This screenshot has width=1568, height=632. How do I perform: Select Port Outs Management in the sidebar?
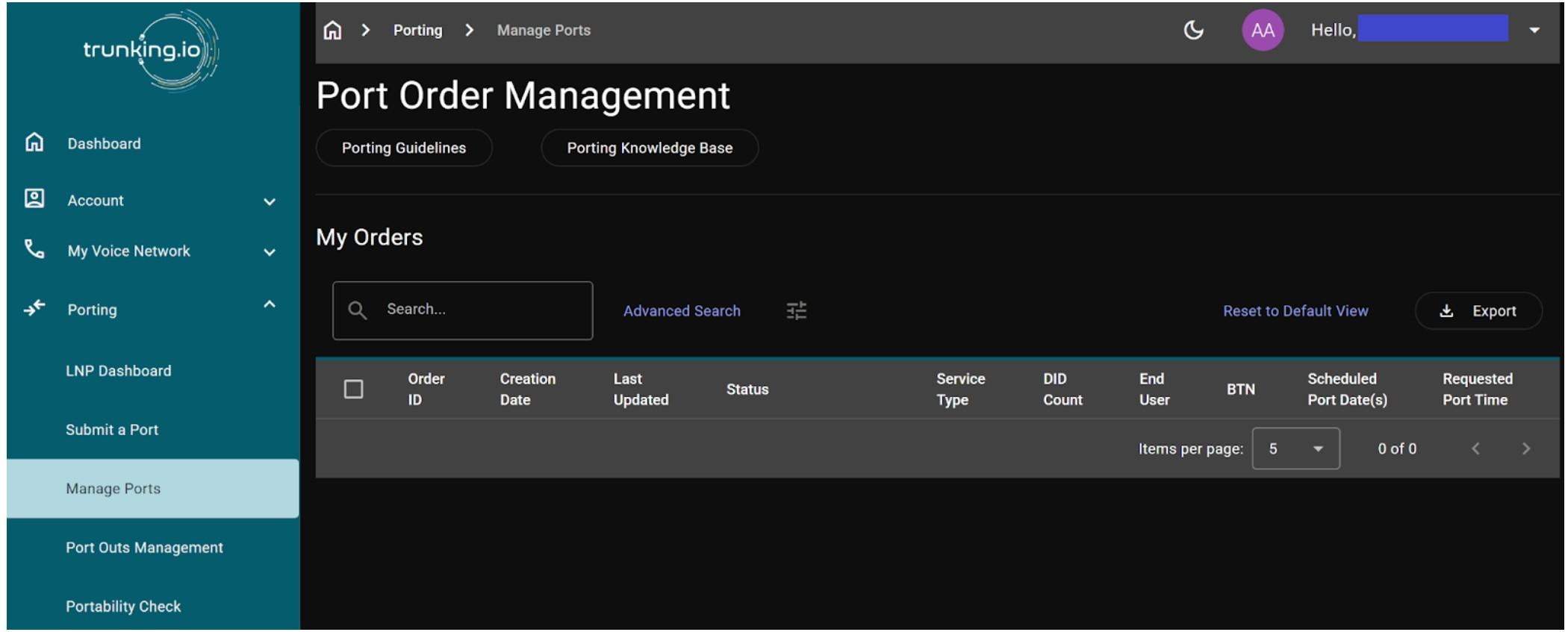(144, 548)
